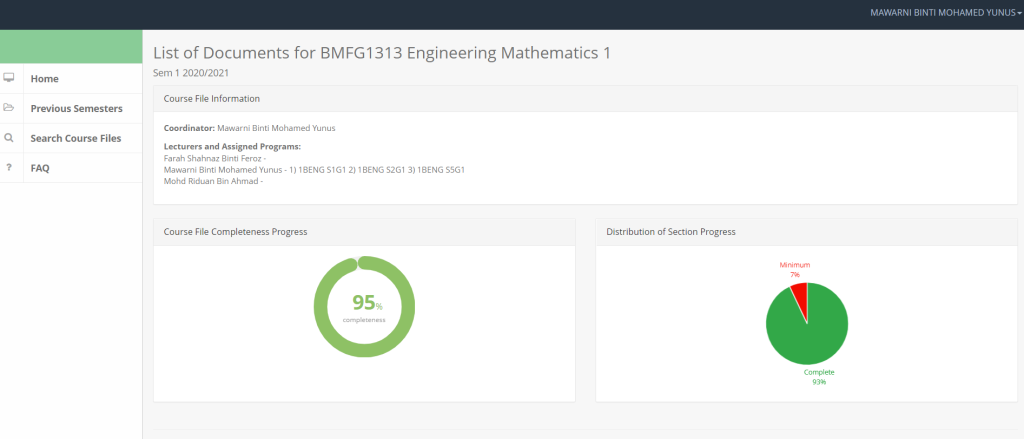Image resolution: width=1024 pixels, height=439 pixels.
Task: Click the Minimum 7% chart label
Action: [795, 269]
